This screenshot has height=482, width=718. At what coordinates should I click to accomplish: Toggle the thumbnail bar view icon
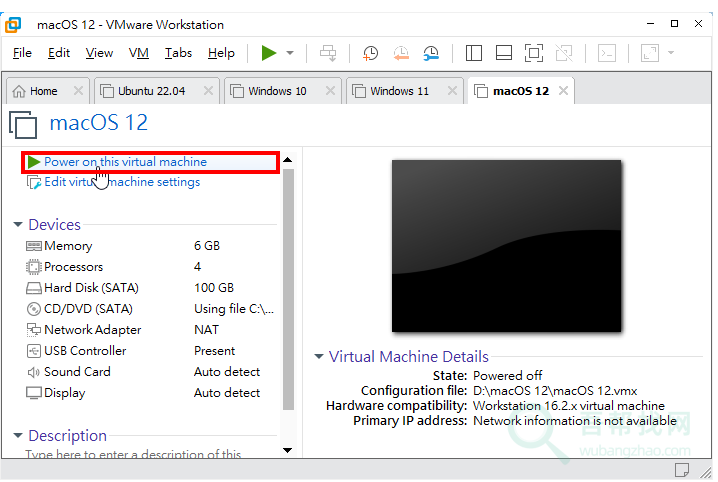pyautogui.click(x=504, y=53)
